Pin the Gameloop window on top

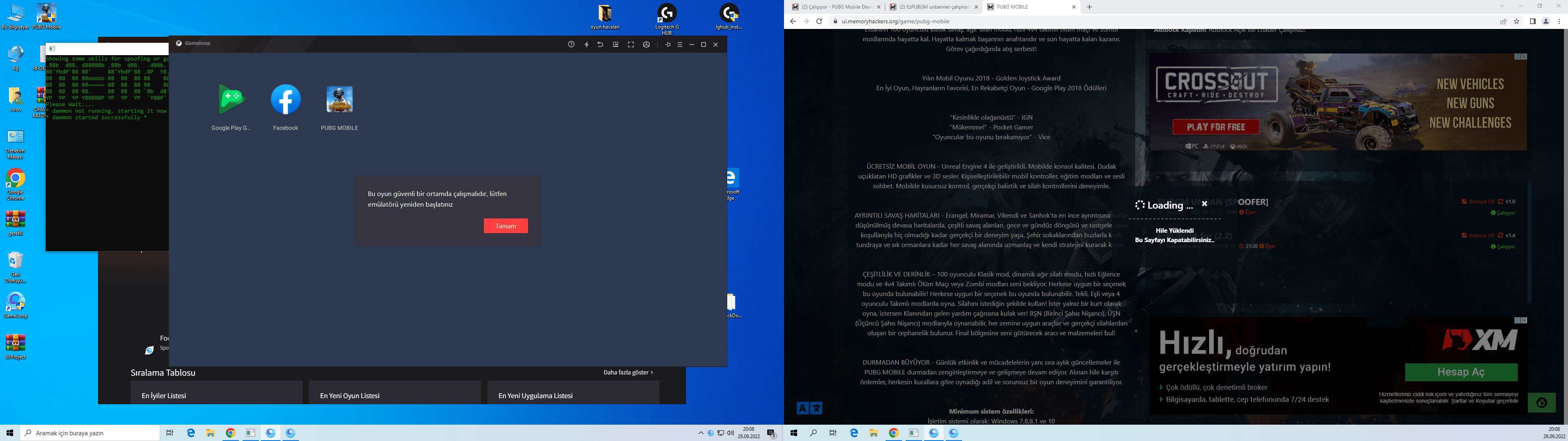668,45
